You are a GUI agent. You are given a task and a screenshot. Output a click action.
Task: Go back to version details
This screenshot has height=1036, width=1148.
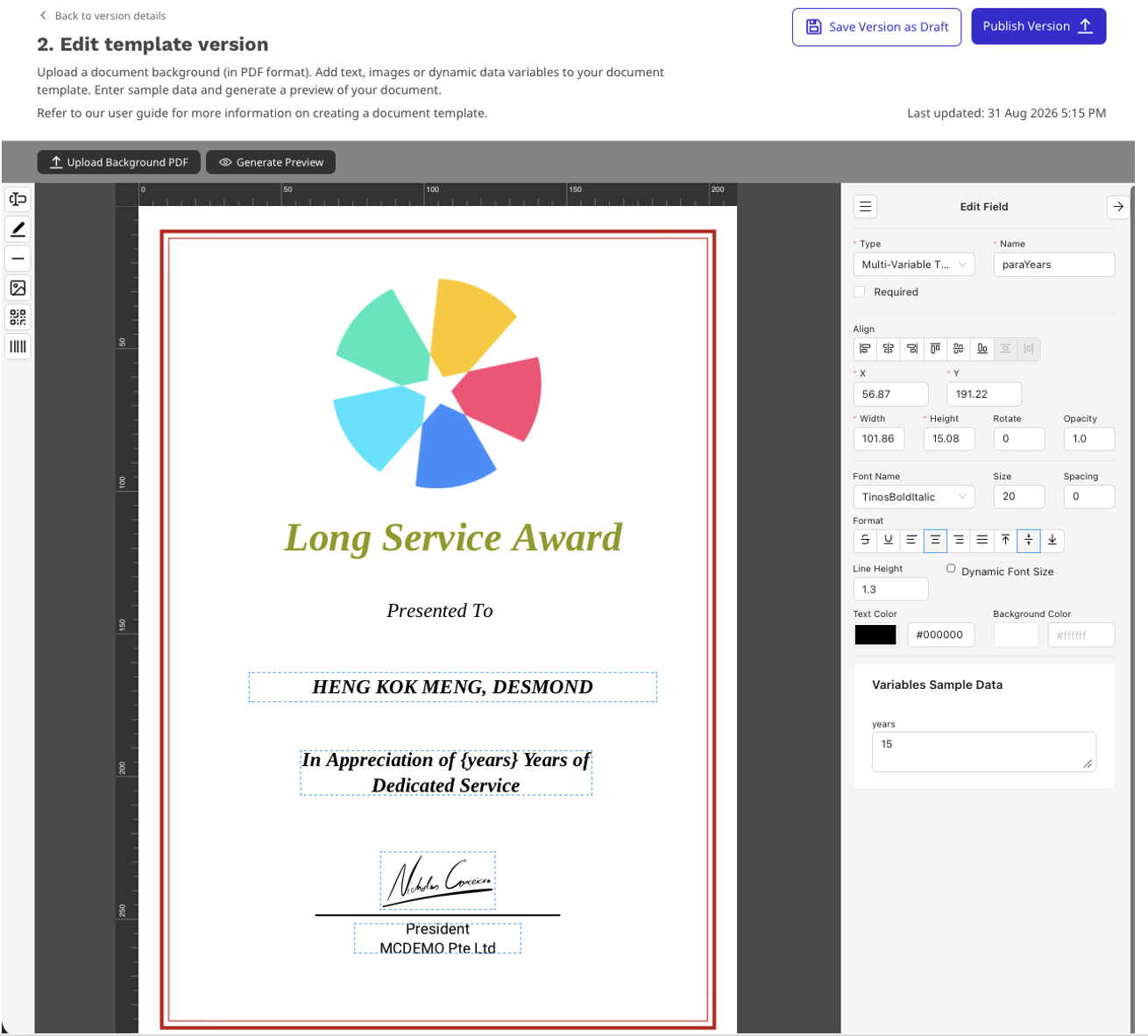point(103,16)
